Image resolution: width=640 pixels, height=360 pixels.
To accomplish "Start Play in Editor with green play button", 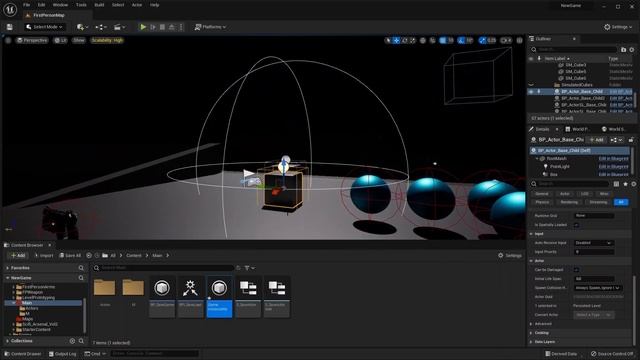I will tap(143, 27).
